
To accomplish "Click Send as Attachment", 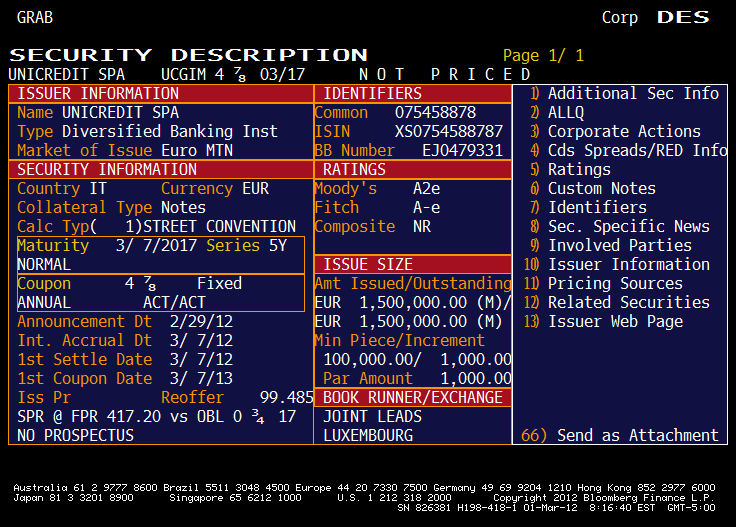I will 620,435.
